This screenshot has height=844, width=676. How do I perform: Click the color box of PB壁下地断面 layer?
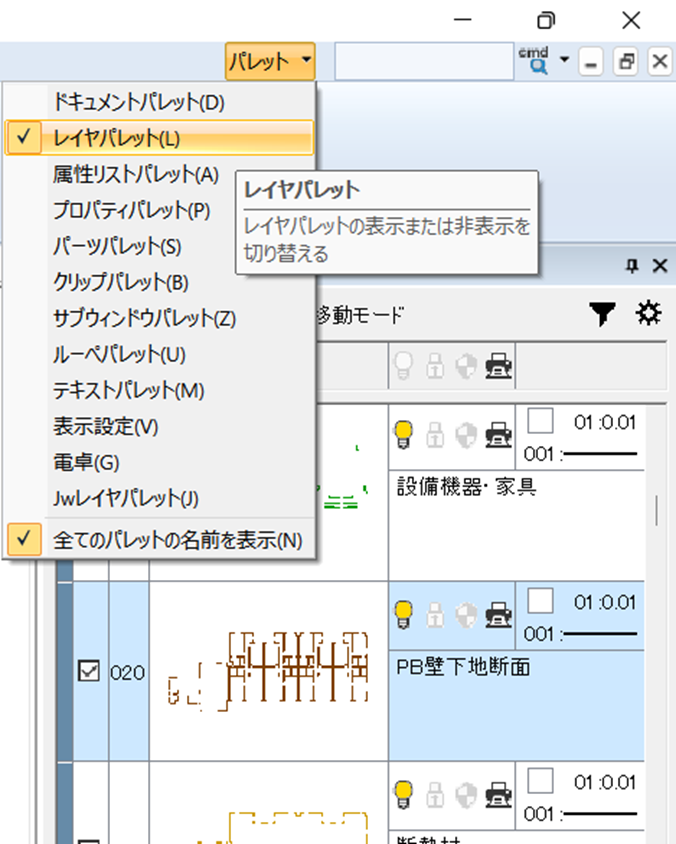tap(540, 601)
